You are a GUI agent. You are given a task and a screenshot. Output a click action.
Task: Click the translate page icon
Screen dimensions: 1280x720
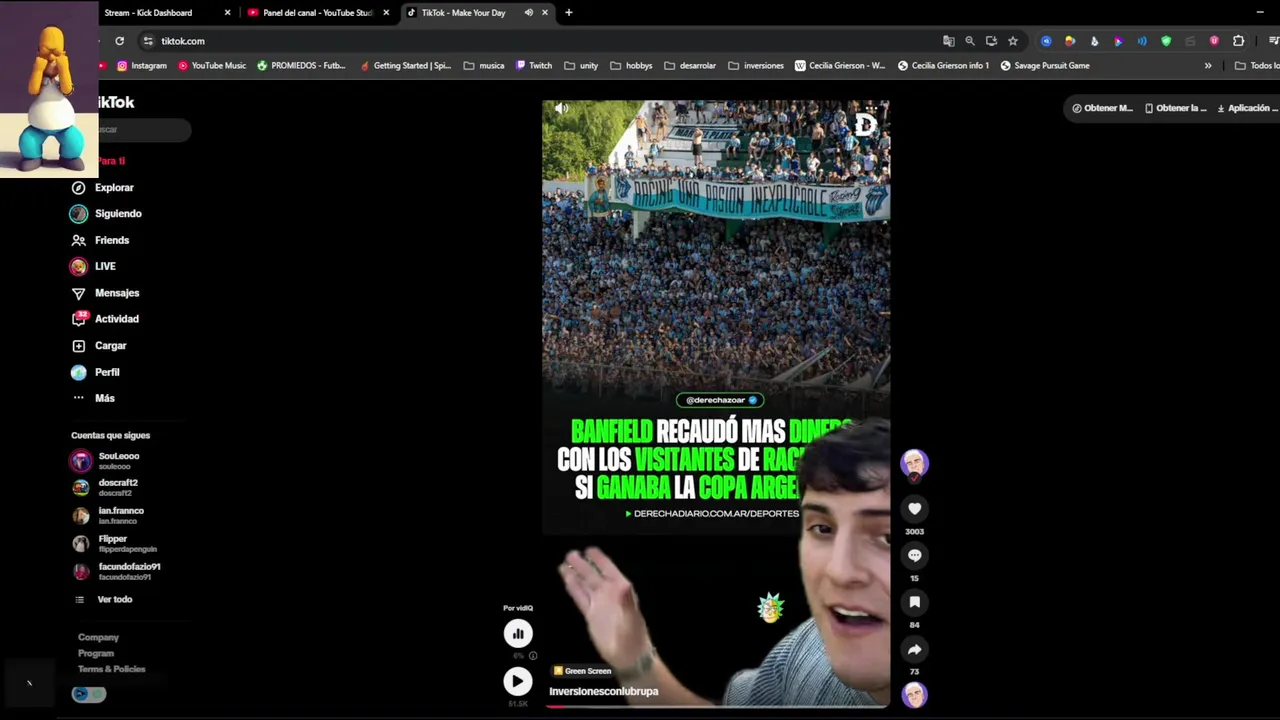pos(948,41)
